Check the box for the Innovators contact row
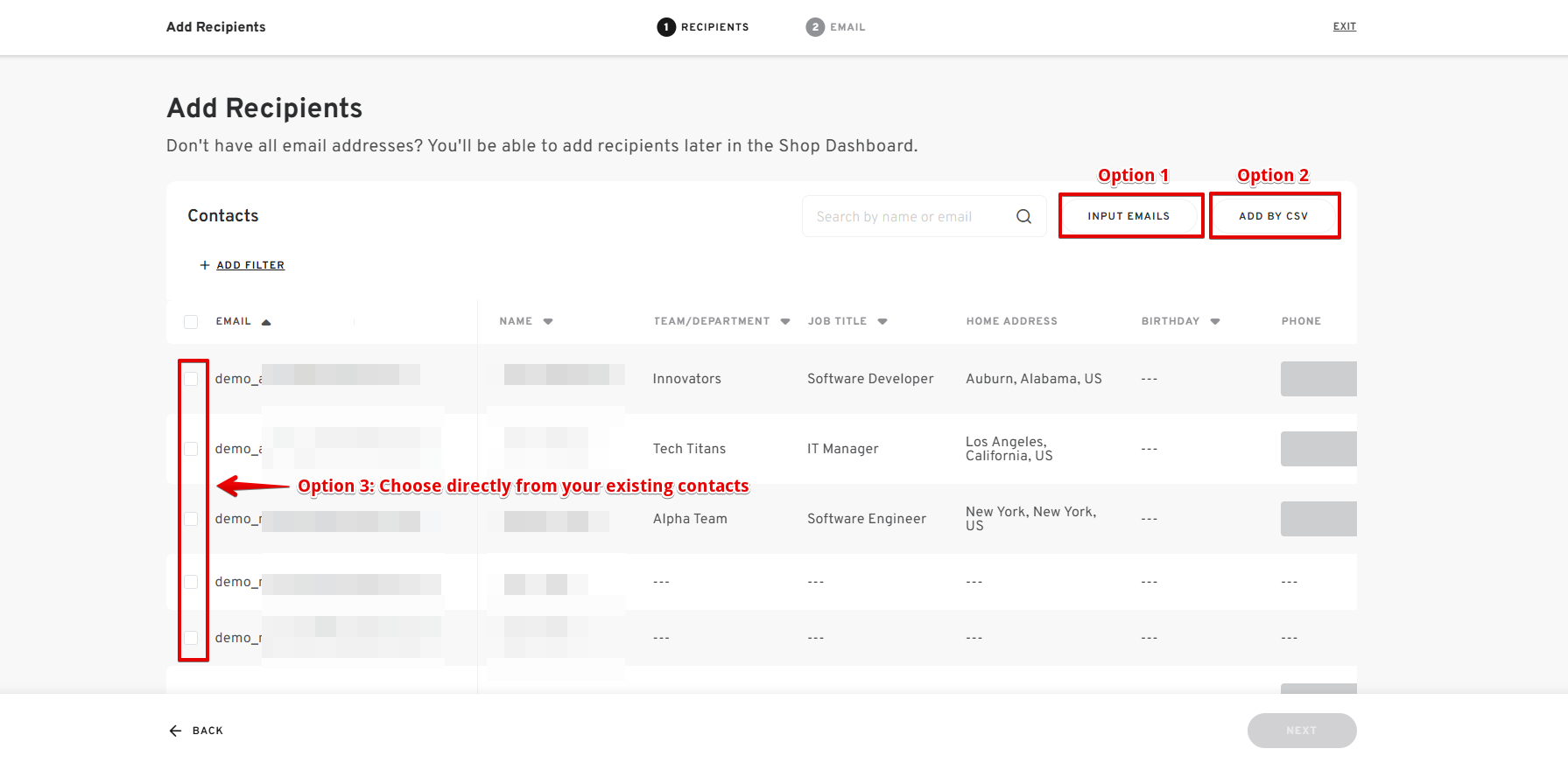Viewport: 1568px width, 763px height. (x=191, y=379)
